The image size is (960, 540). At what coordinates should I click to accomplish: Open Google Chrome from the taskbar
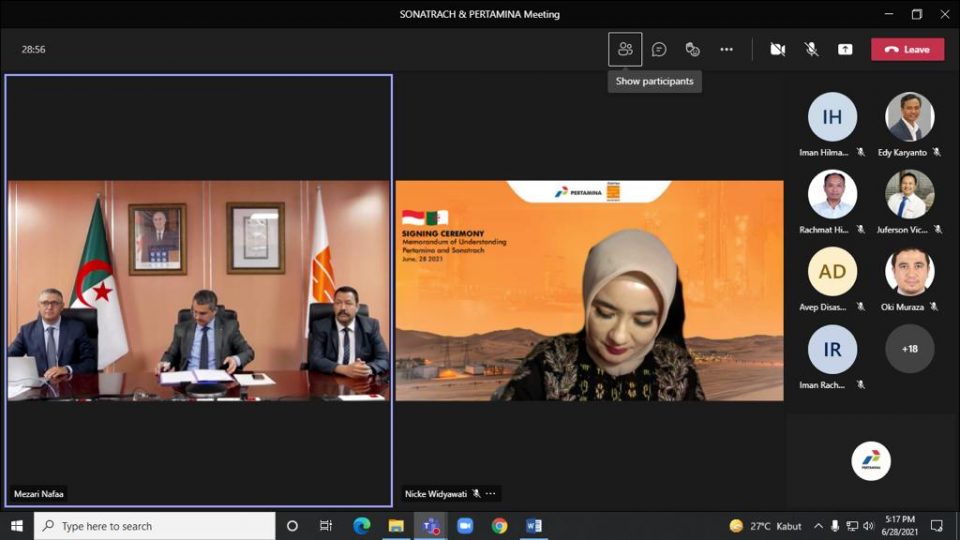(499, 526)
